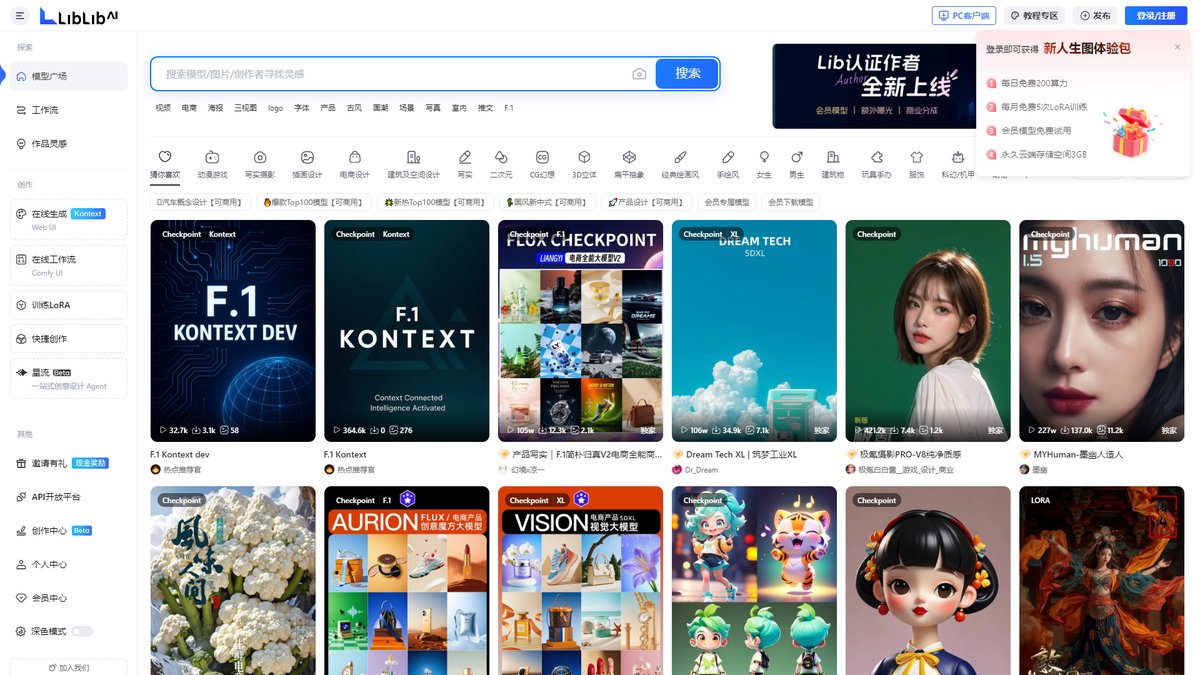The width and height of the screenshot is (1200, 675).
Task: Click the 加入我们 button in sidebar
Action: click(x=69, y=667)
